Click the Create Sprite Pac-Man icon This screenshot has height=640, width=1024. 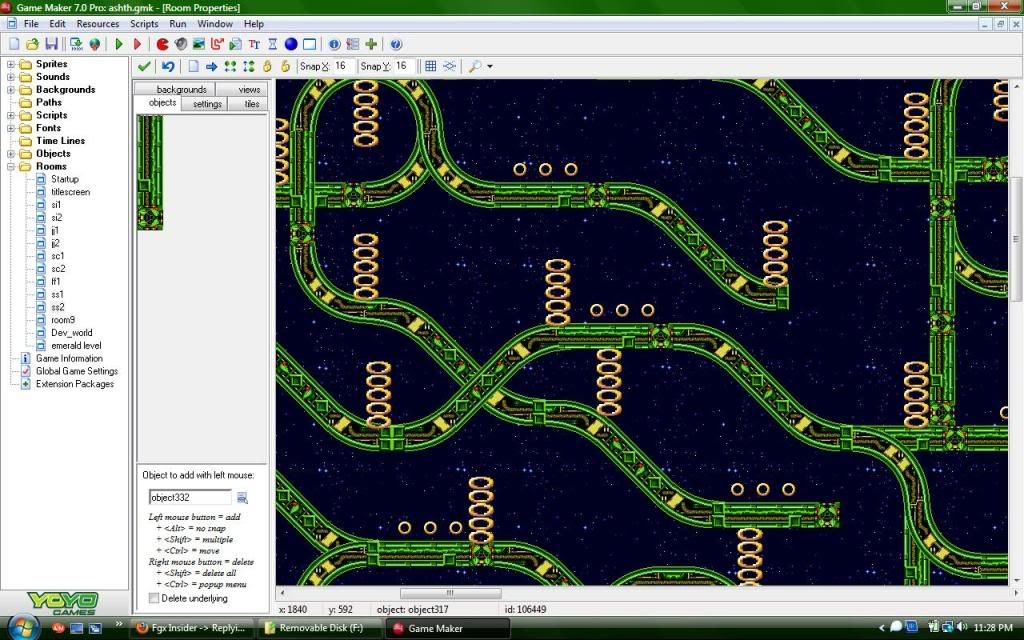point(162,44)
